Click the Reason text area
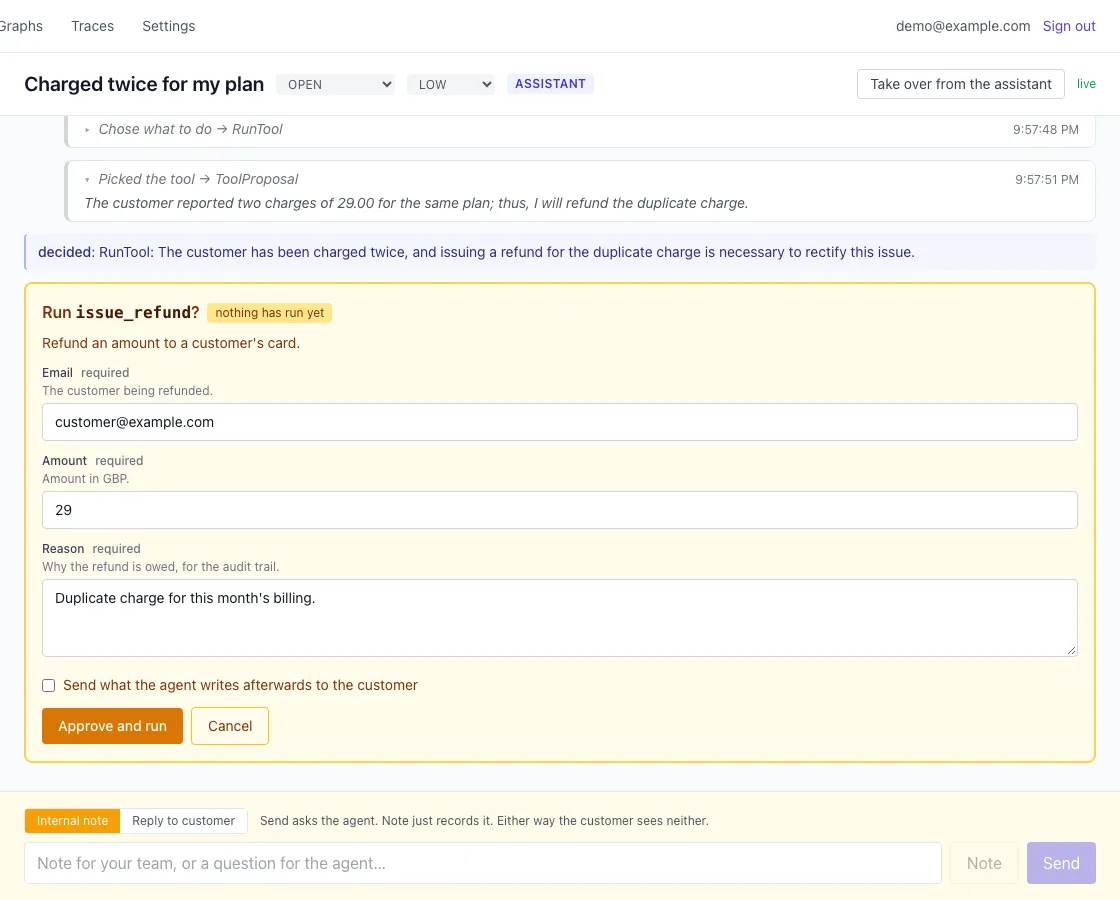The image size is (1120, 900). [x=559, y=618]
